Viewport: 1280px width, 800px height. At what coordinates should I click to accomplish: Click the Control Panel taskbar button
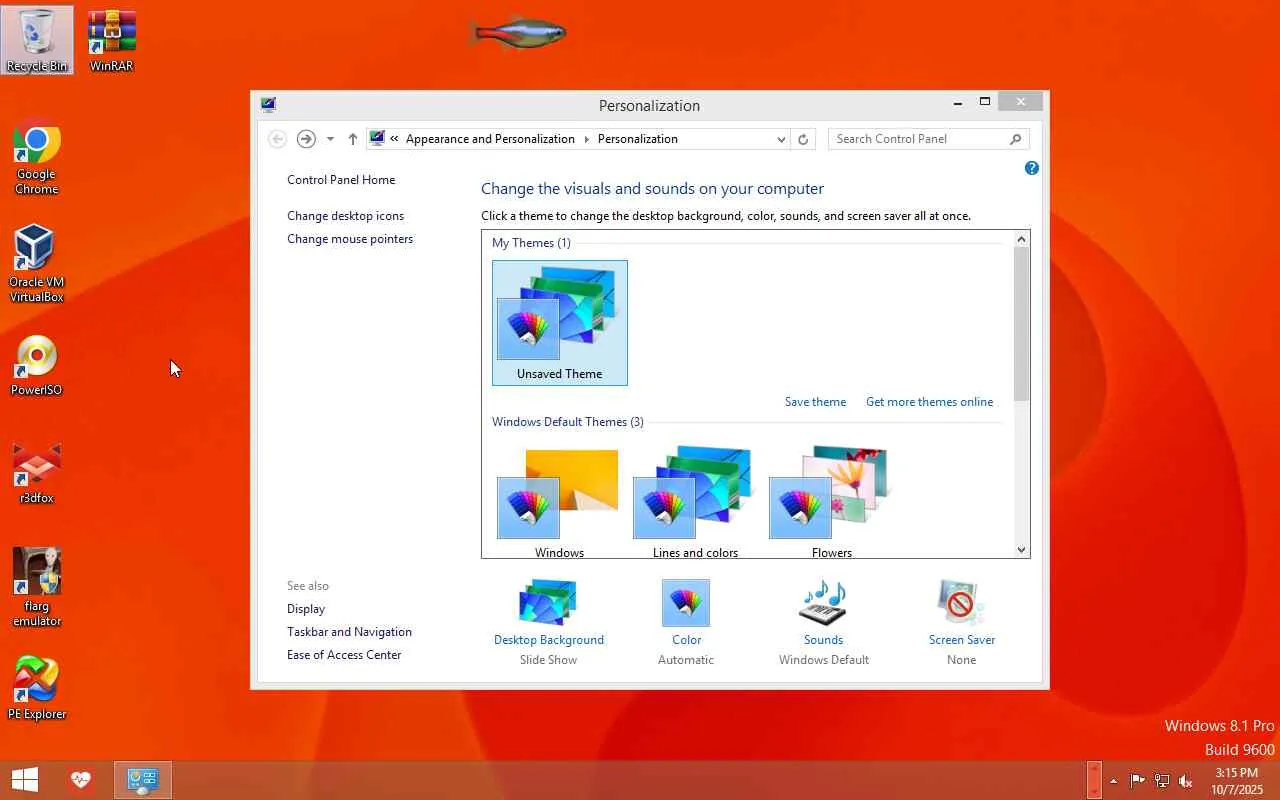pyautogui.click(x=143, y=780)
